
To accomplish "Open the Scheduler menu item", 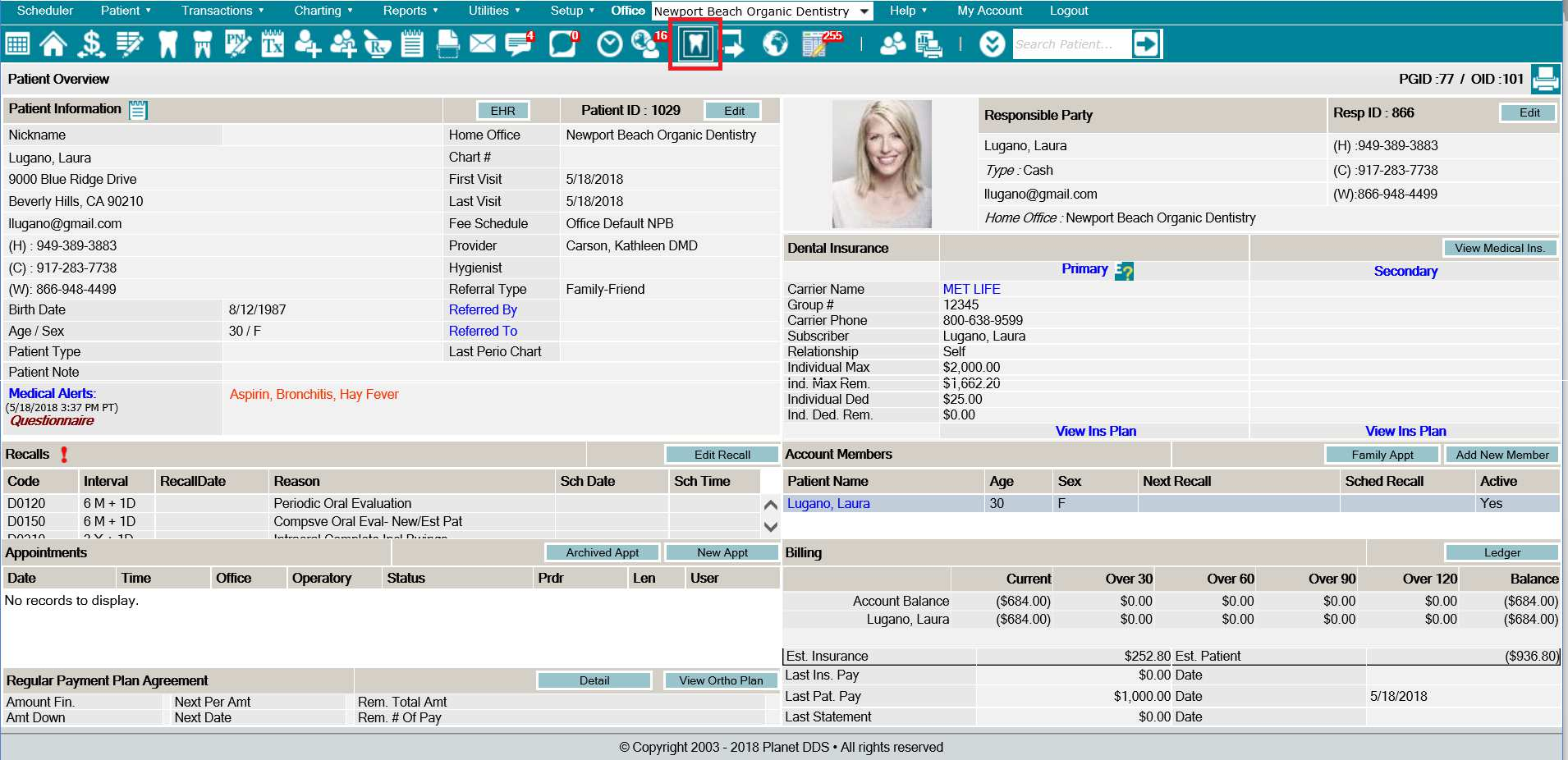I will pos(45,11).
